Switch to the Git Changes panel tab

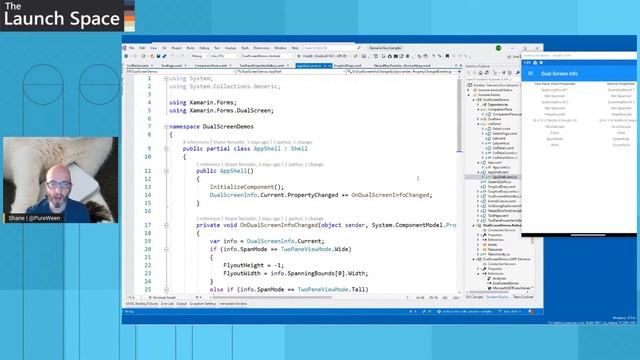click(x=475, y=297)
